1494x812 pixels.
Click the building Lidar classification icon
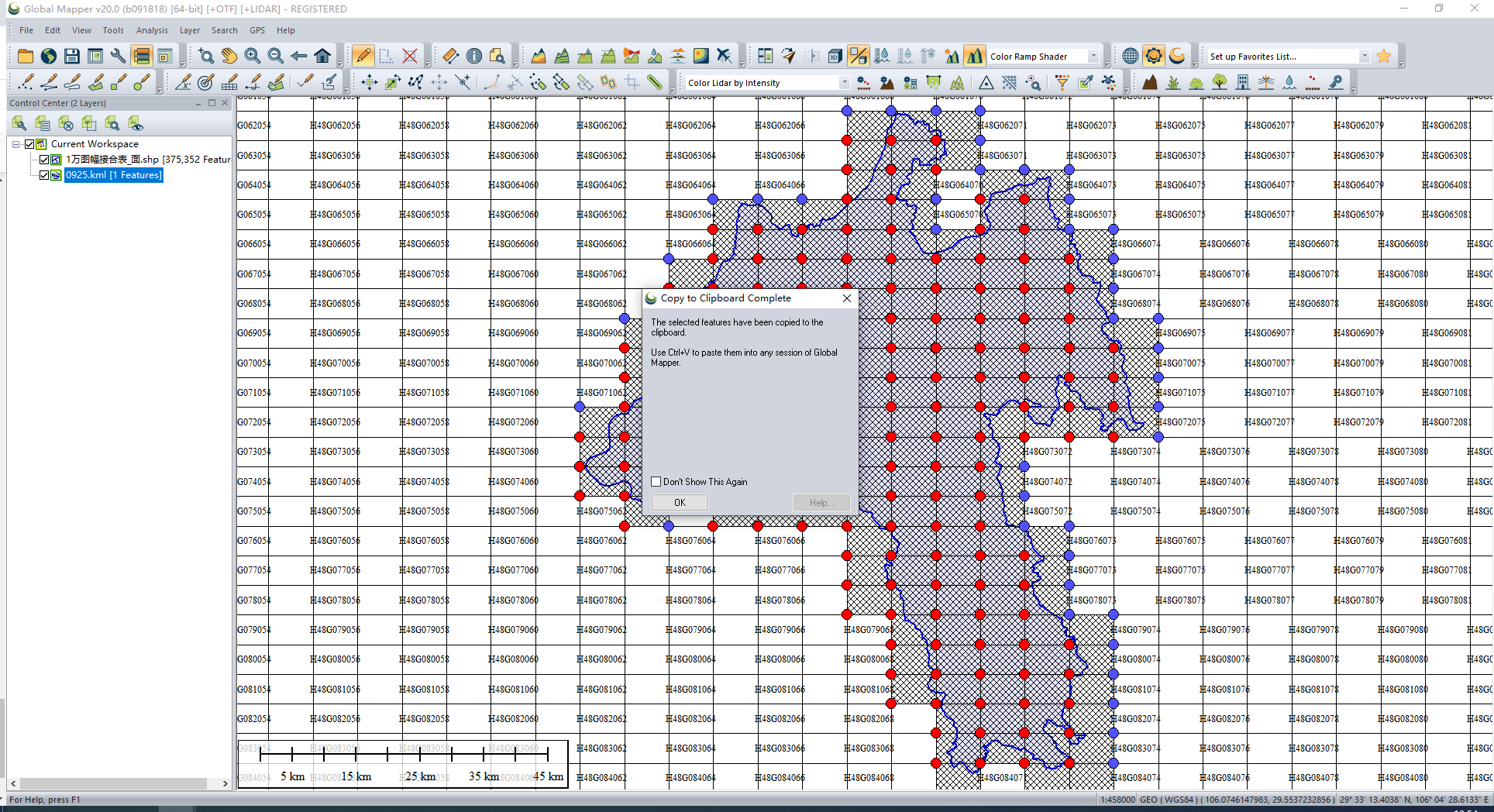click(1243, 82)
